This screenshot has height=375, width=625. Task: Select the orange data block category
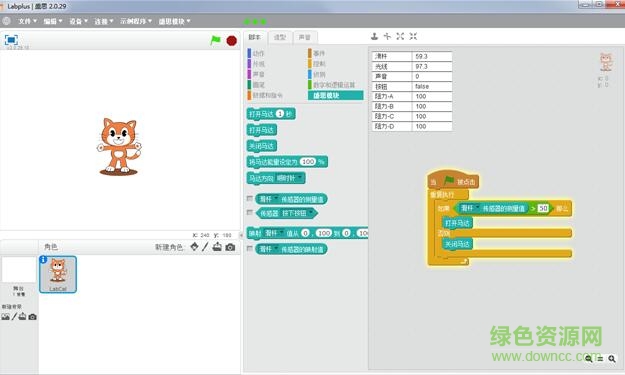pos(265,95)
